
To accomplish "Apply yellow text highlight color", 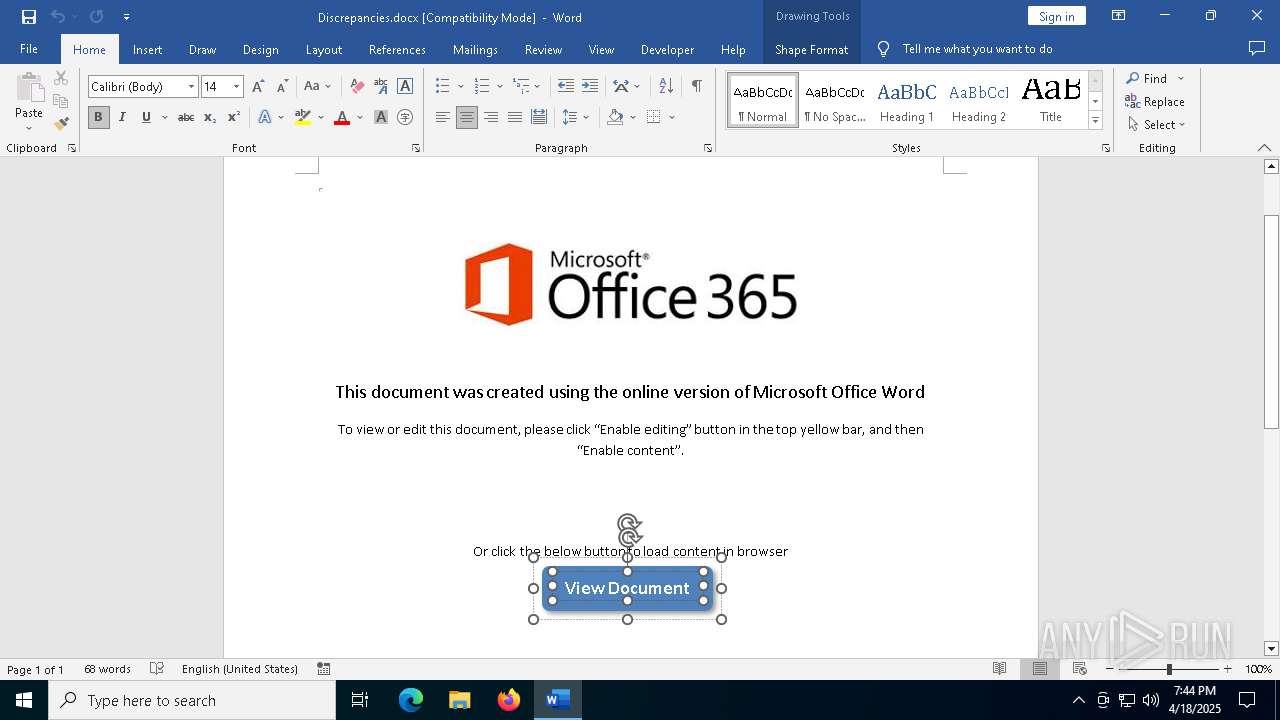I will [303, 117].
